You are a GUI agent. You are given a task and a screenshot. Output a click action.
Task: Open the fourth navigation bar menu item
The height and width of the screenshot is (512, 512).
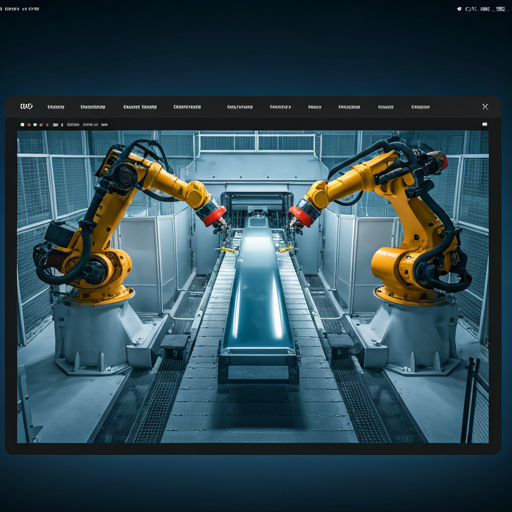pyautogui.click(x=187, y=107)
